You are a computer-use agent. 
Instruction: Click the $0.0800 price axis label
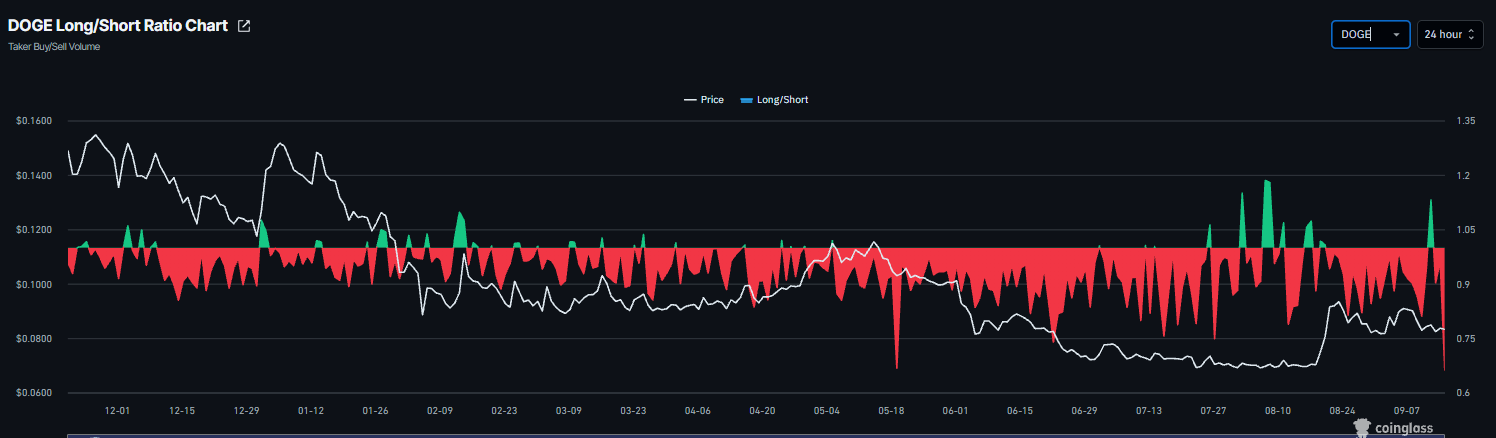[34, 339]
